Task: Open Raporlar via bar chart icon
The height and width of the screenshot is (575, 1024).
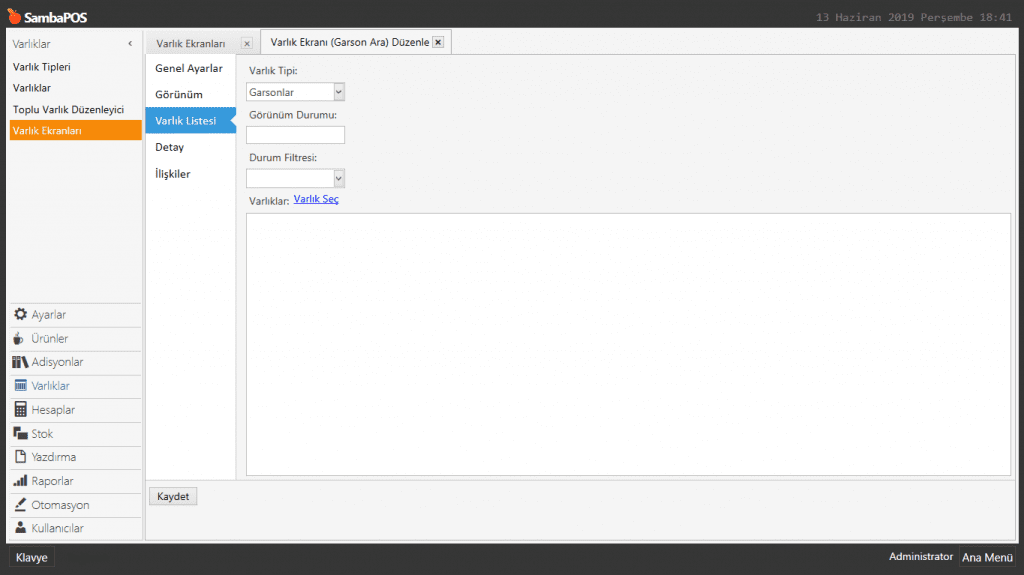Action: tap(20, 481)
